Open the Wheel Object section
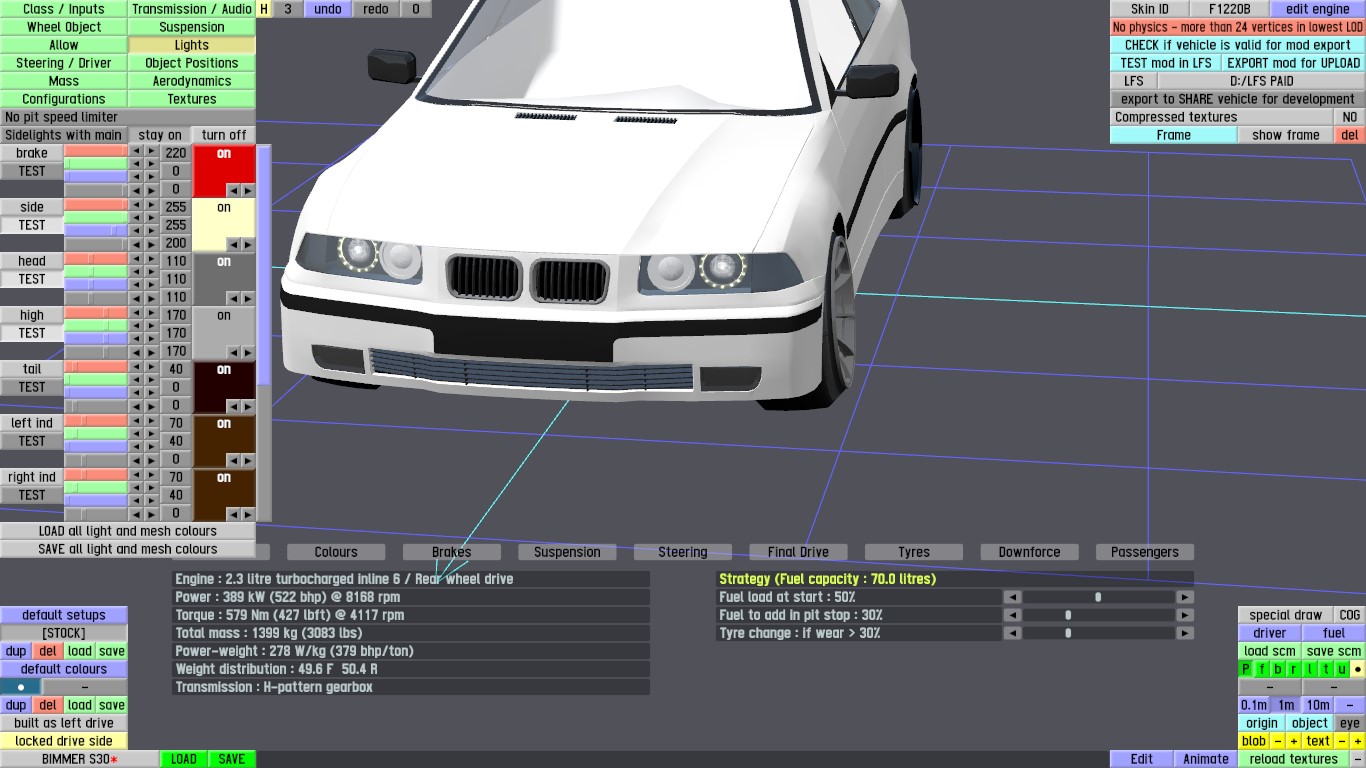1366x768 pixels. click(64, 27)
